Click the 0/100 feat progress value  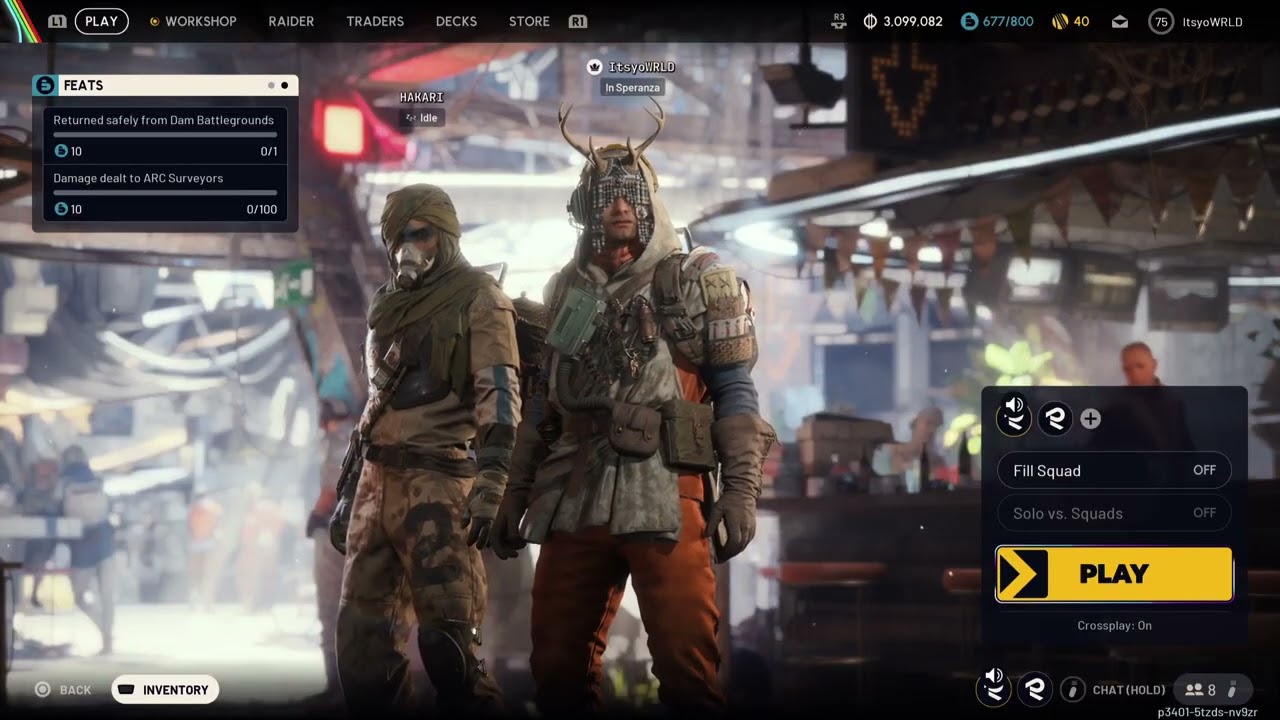262,209
